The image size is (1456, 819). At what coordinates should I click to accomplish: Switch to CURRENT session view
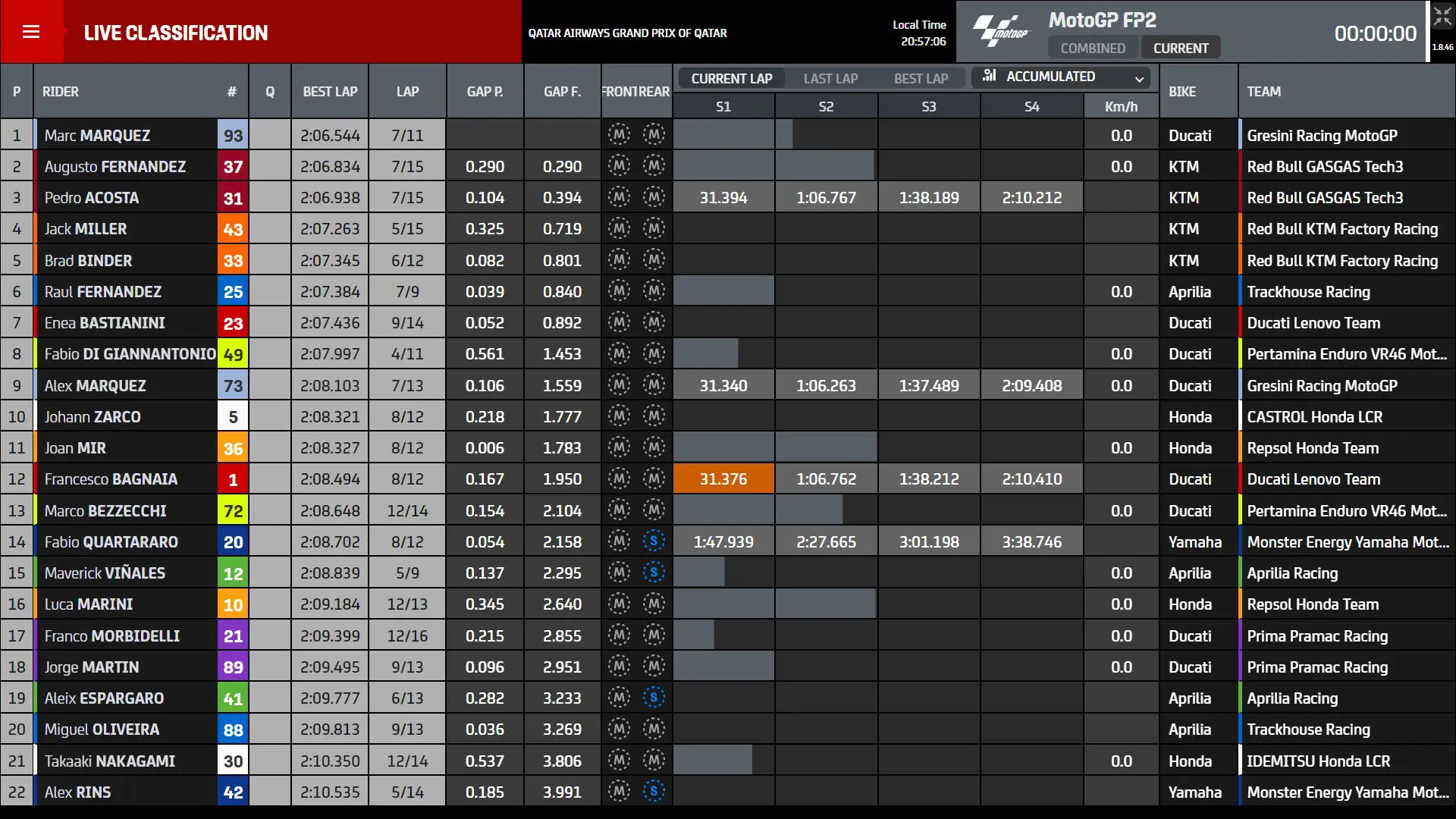coord(1181,48)
